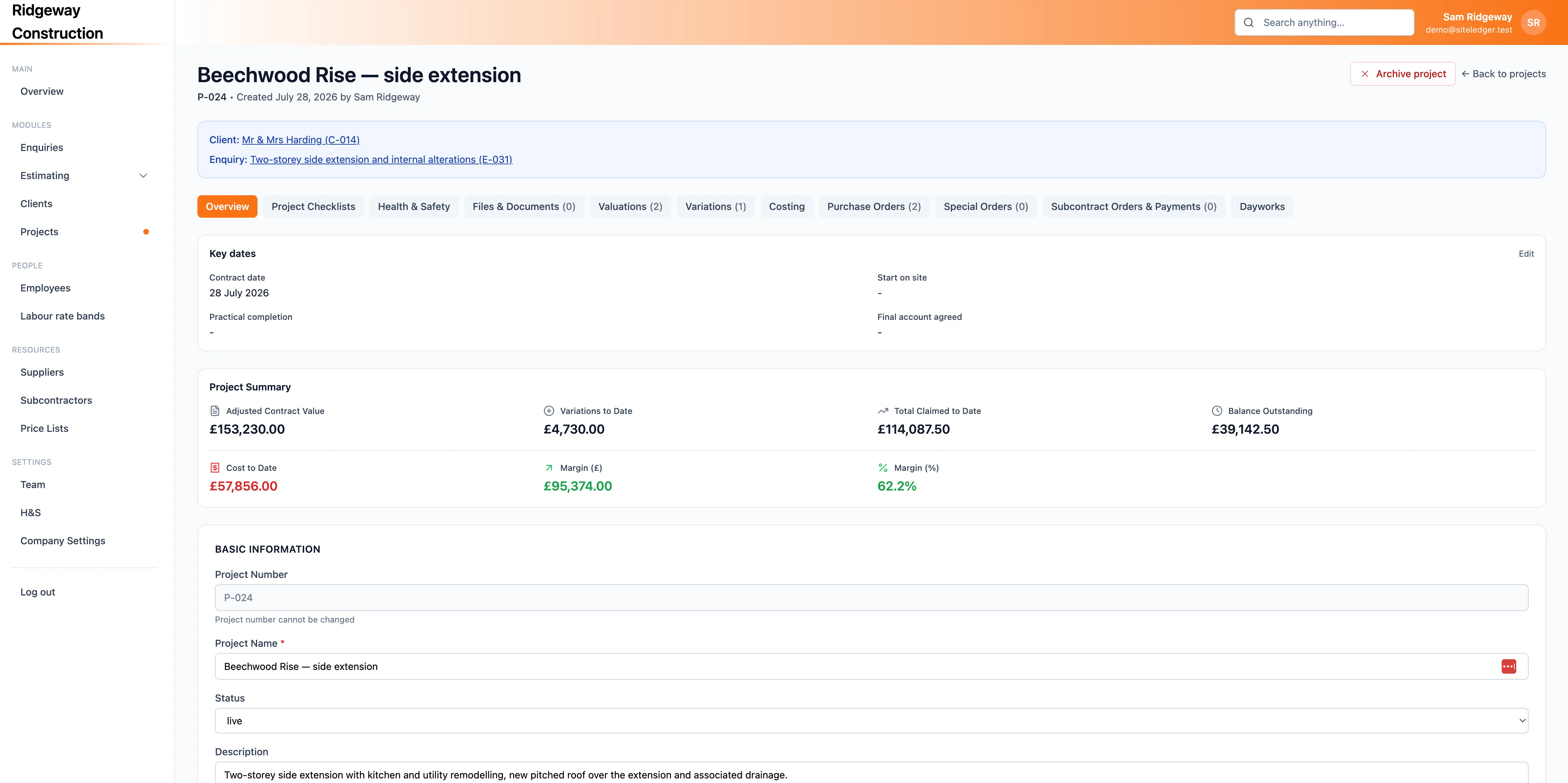Click the Balance Outstanding clock icon
Viewport: 1568px width, 783px height.
(x=1217, y=411)
